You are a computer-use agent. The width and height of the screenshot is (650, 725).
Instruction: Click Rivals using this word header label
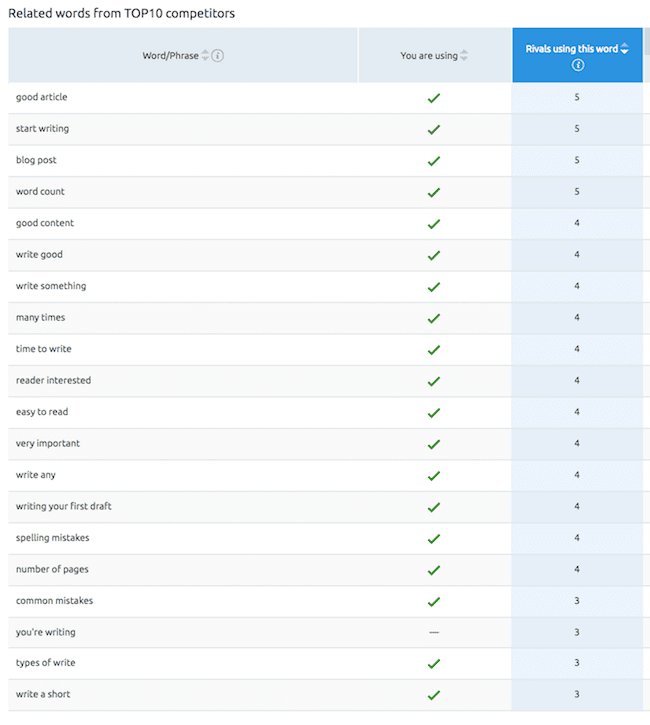[x=571, y=49]
